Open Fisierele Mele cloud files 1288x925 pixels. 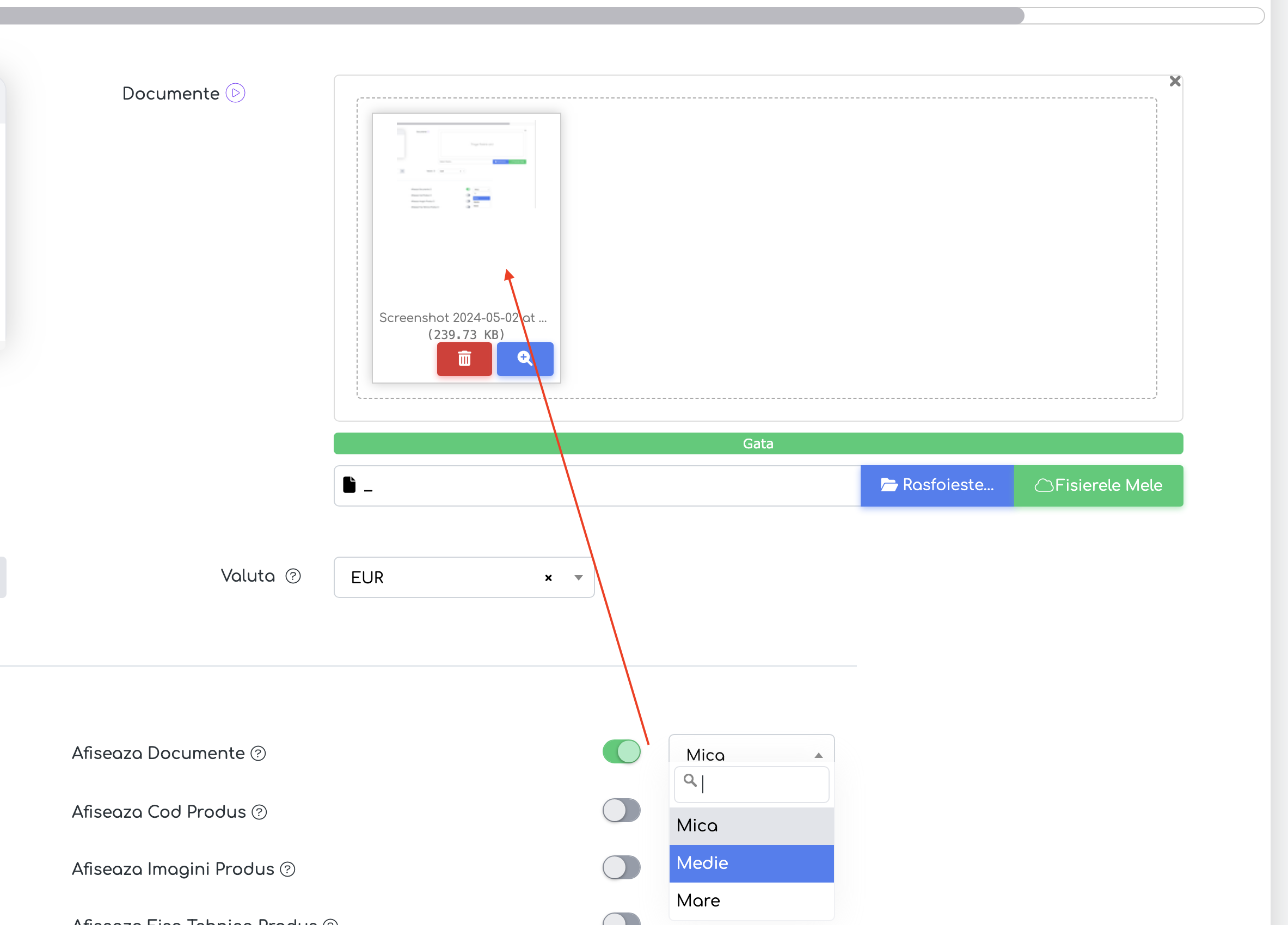(1099, 485)
